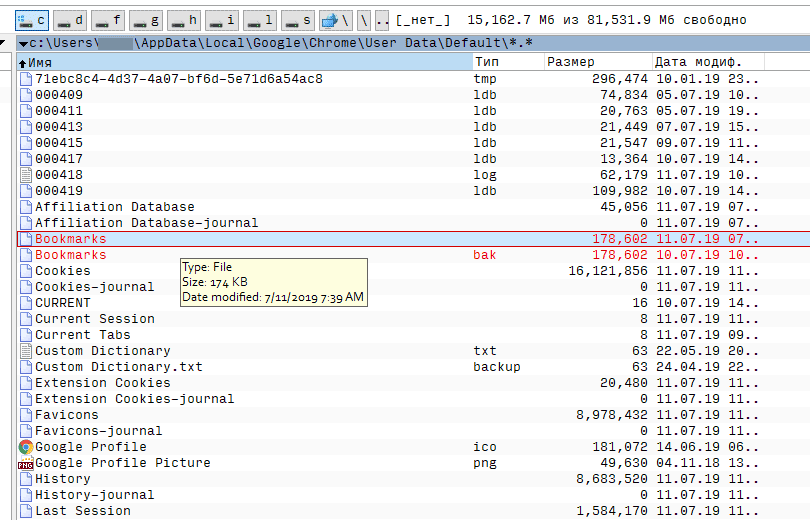This screenshot has width=810, height=520.
Task: Click file icon next to 000417
Action: [x=26, y=159]
